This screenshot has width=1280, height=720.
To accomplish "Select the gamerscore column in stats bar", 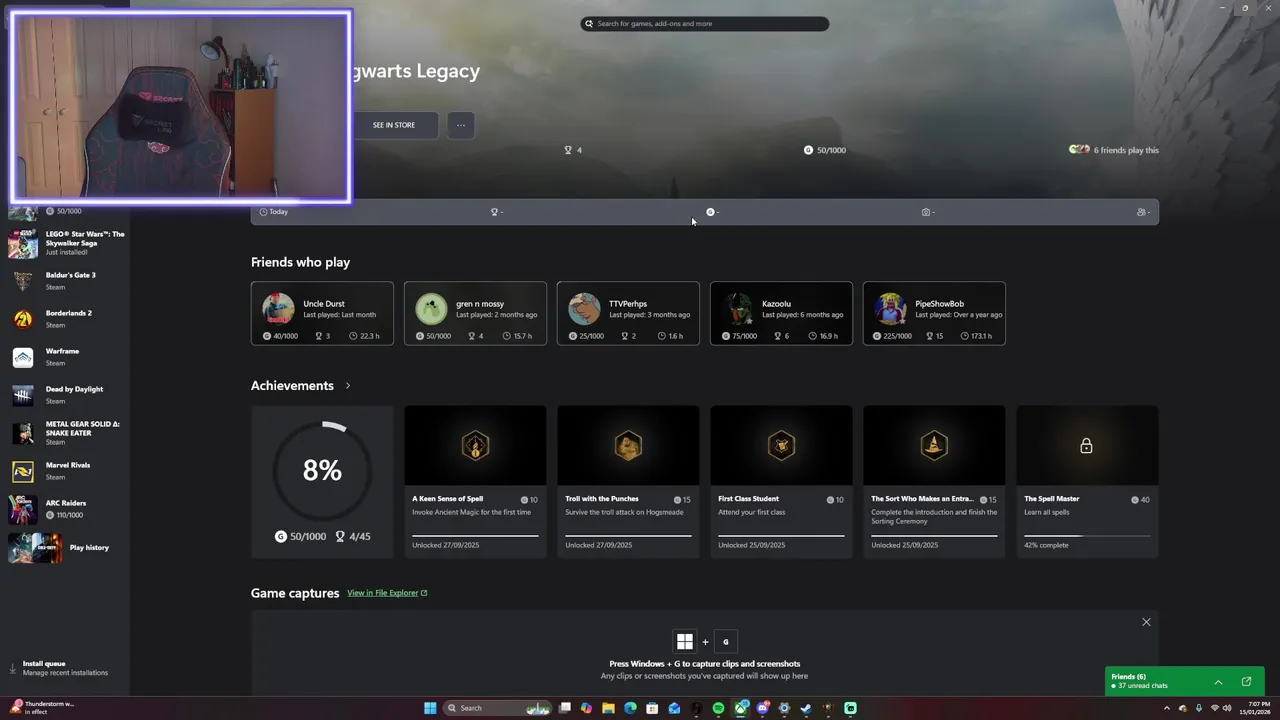I will point(712,212).
